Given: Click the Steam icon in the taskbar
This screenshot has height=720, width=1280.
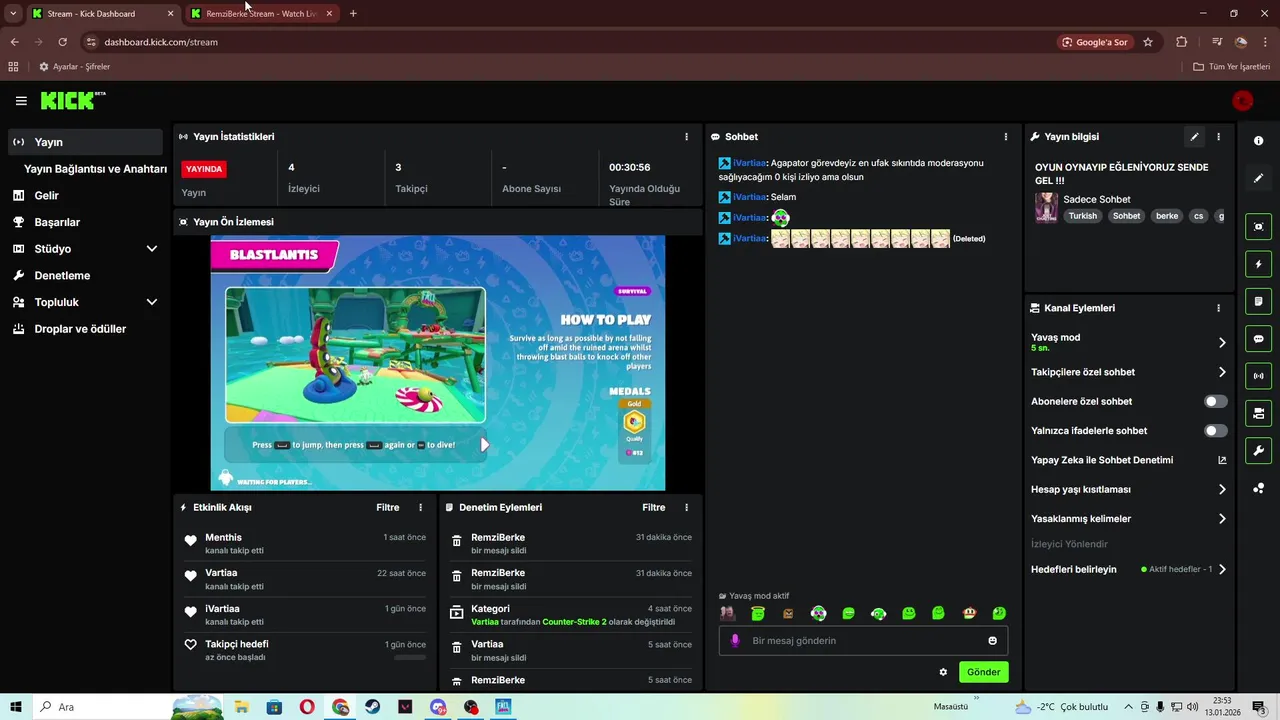Looking at the screenshot, I should click(372, 707).
